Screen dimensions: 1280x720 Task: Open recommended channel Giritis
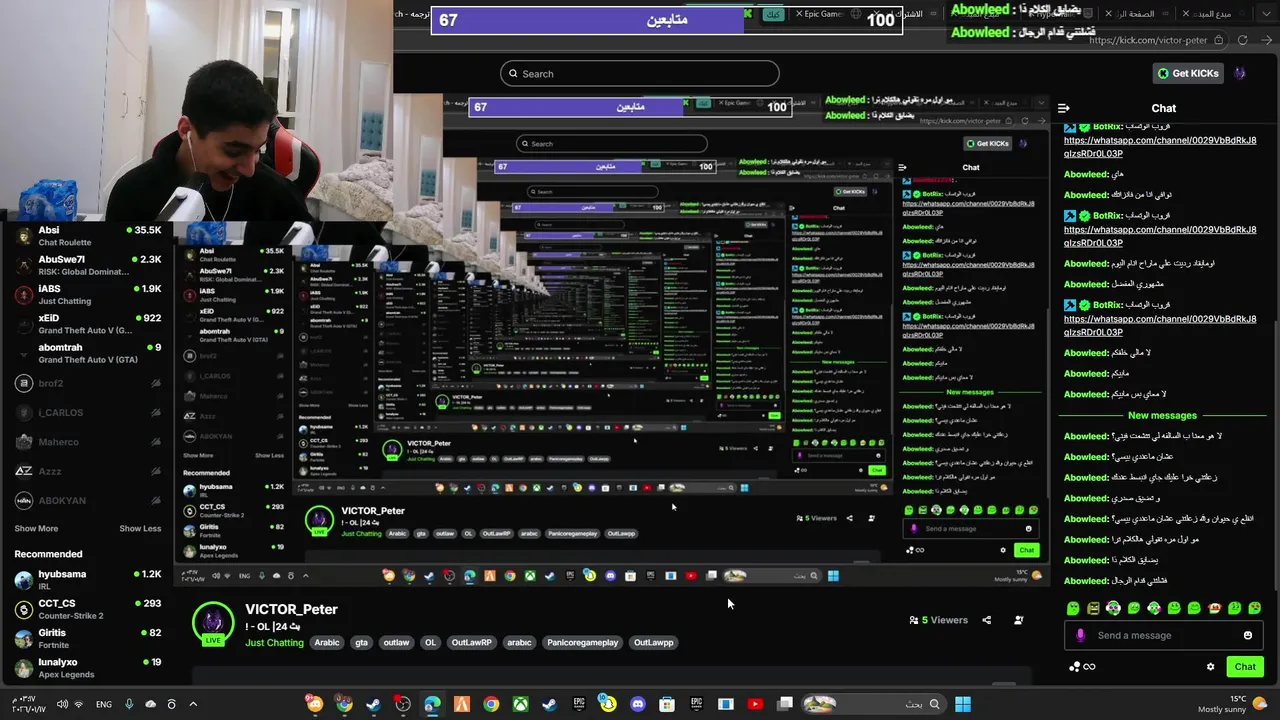(88, 638)
